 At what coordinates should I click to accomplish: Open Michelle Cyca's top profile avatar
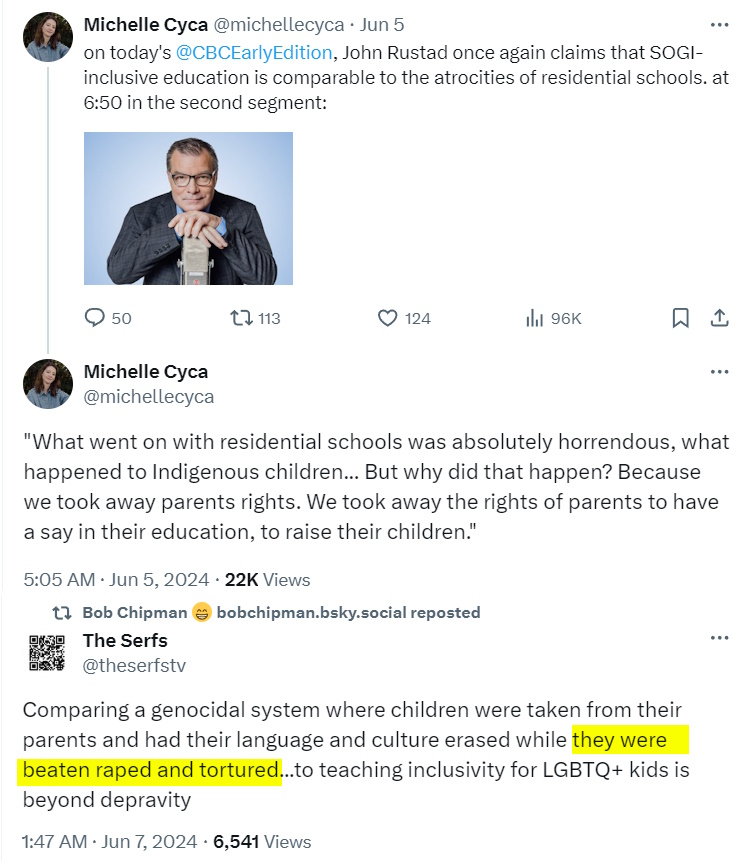click(47, 38)
